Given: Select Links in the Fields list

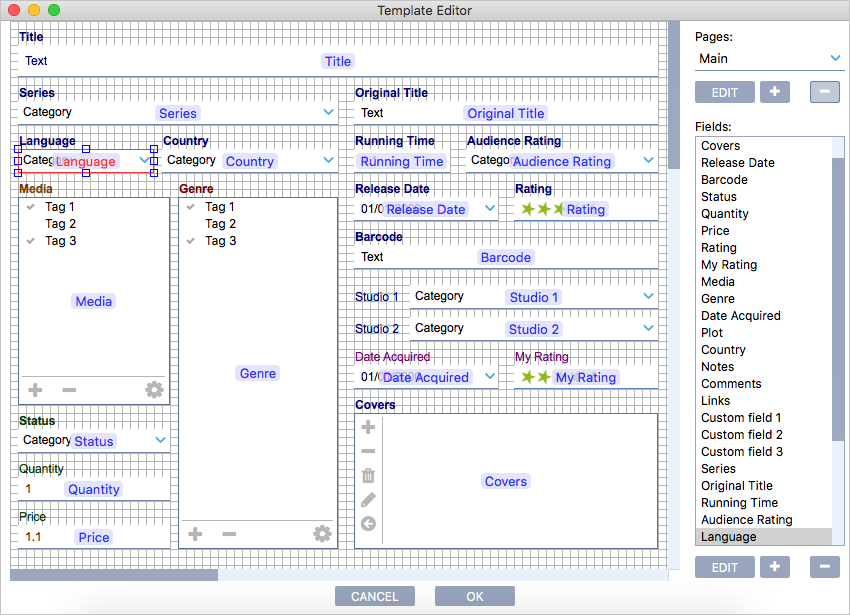Looking at the screenshot, I should (764, 400).
